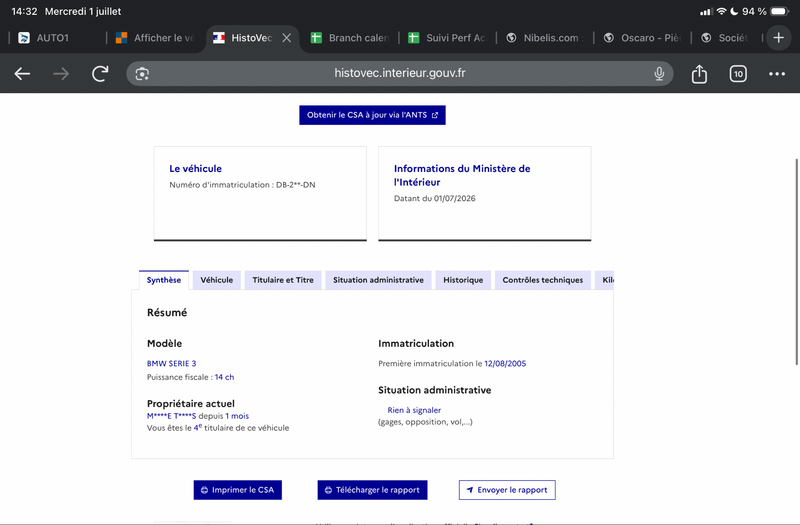Switch to the Oscaro - Piè tab

click(642, 38)
